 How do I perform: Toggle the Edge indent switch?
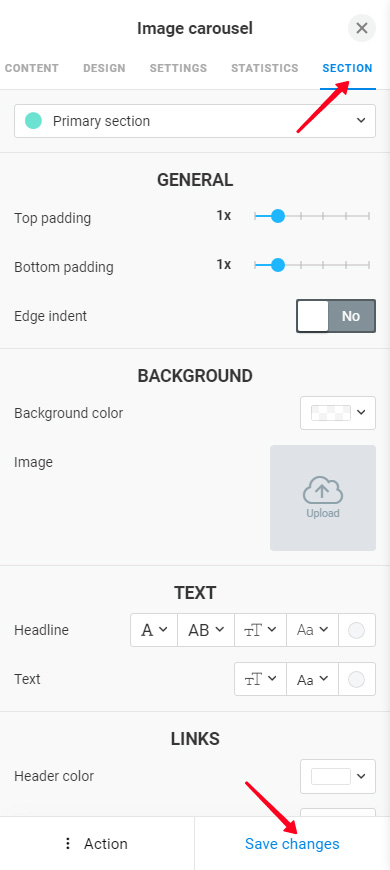(x=336, y=316)
